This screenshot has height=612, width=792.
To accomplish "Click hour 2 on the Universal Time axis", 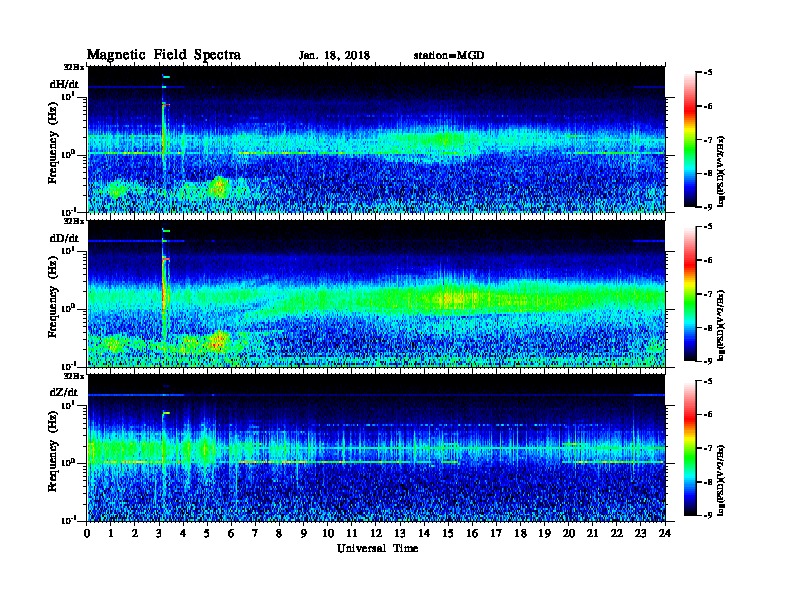I will point(135,533).
